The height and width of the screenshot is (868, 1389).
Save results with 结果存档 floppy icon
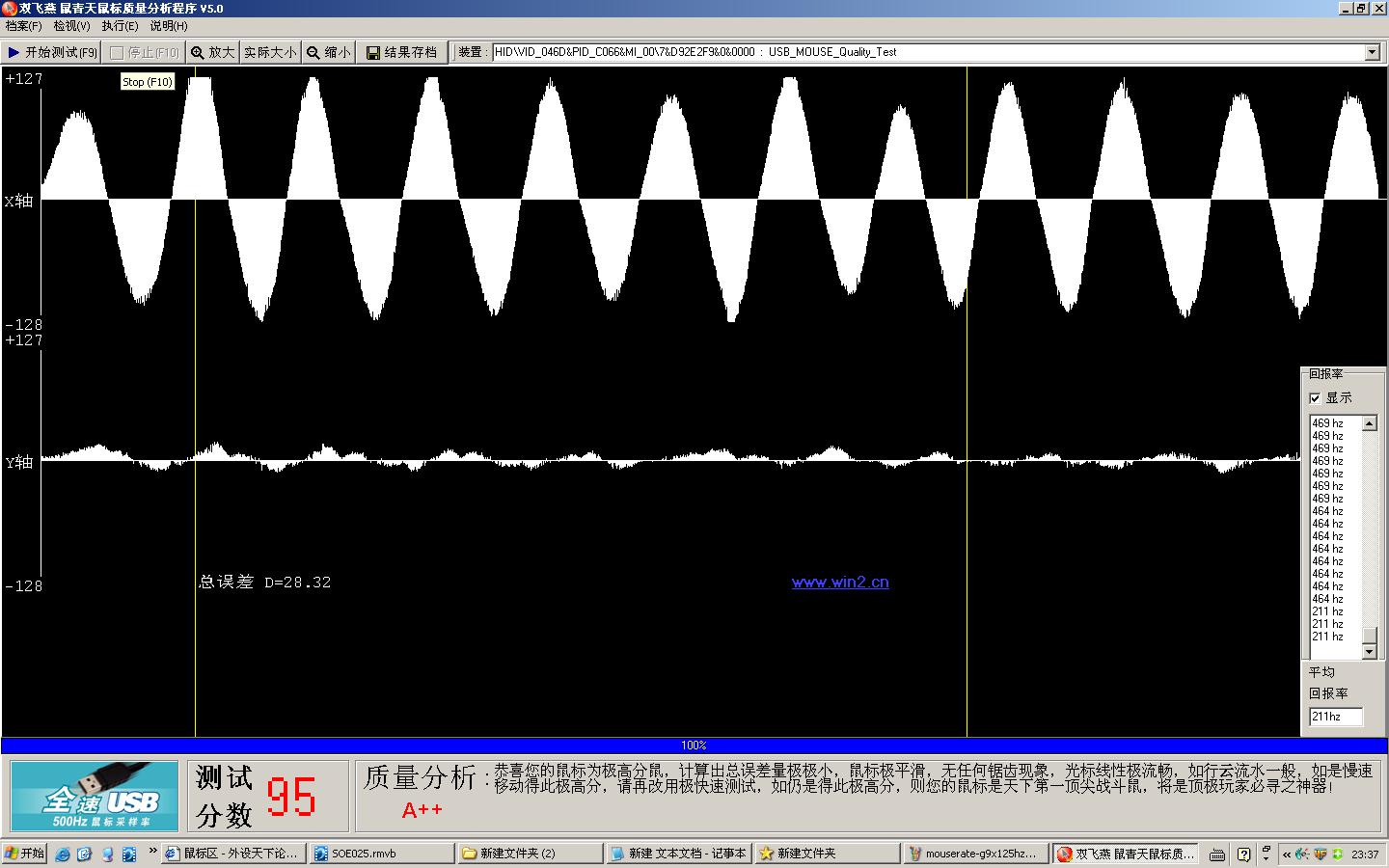click(401, 52)
